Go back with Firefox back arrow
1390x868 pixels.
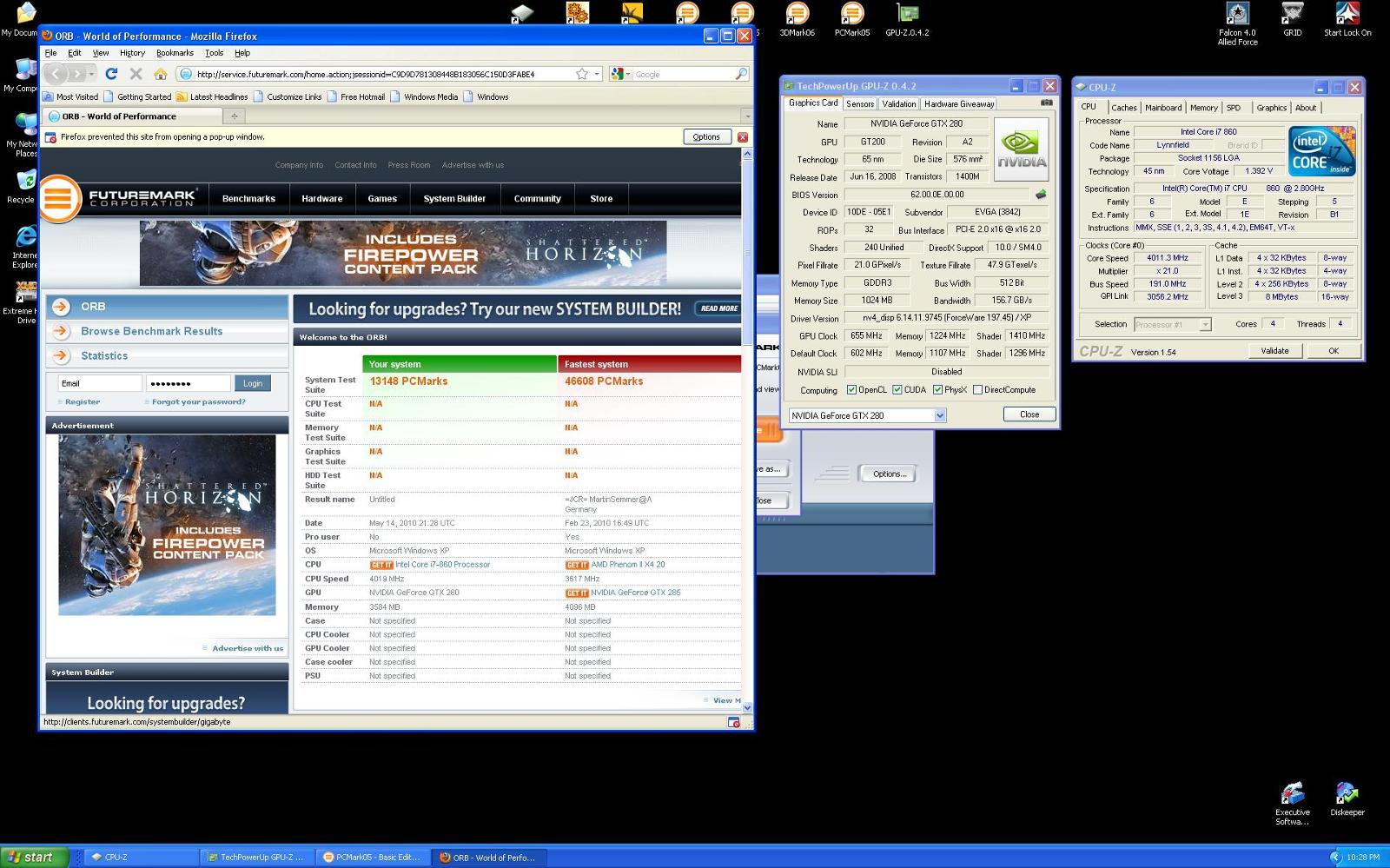coord(56,74)
